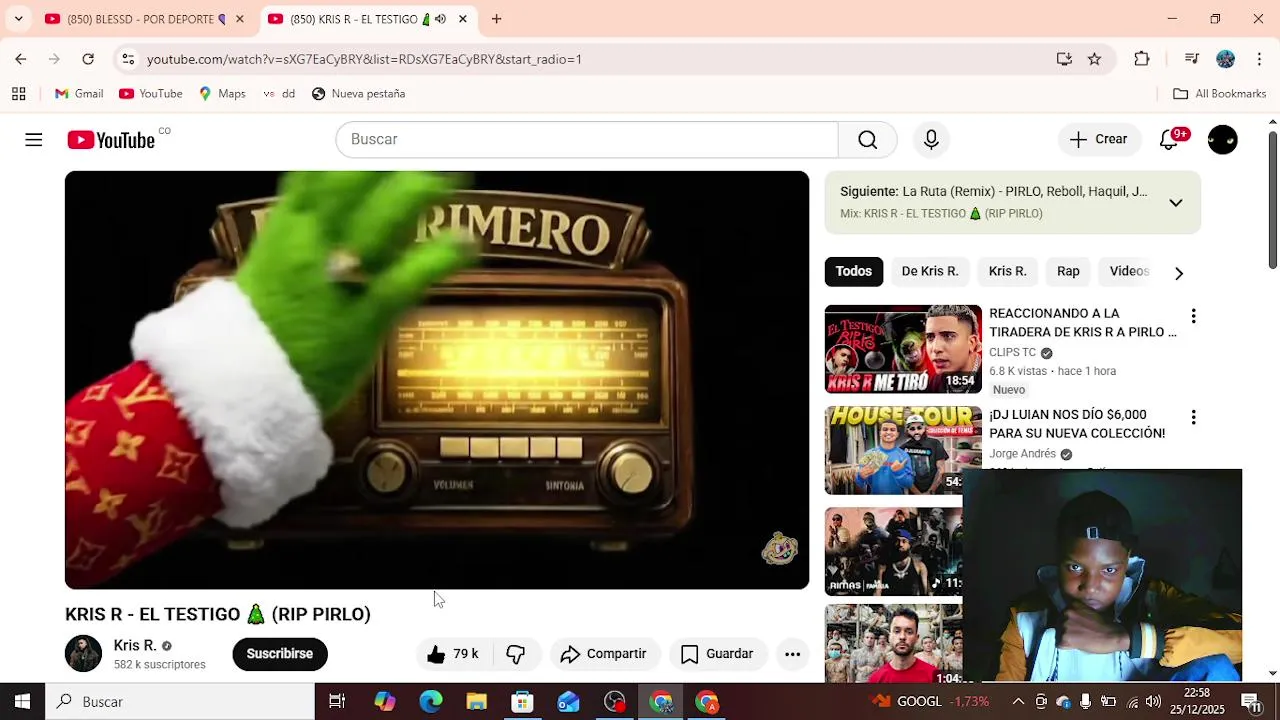Subscribe with the Suscribirse button
Viewport: 1280px width, 720px height.
coord(280,654)
